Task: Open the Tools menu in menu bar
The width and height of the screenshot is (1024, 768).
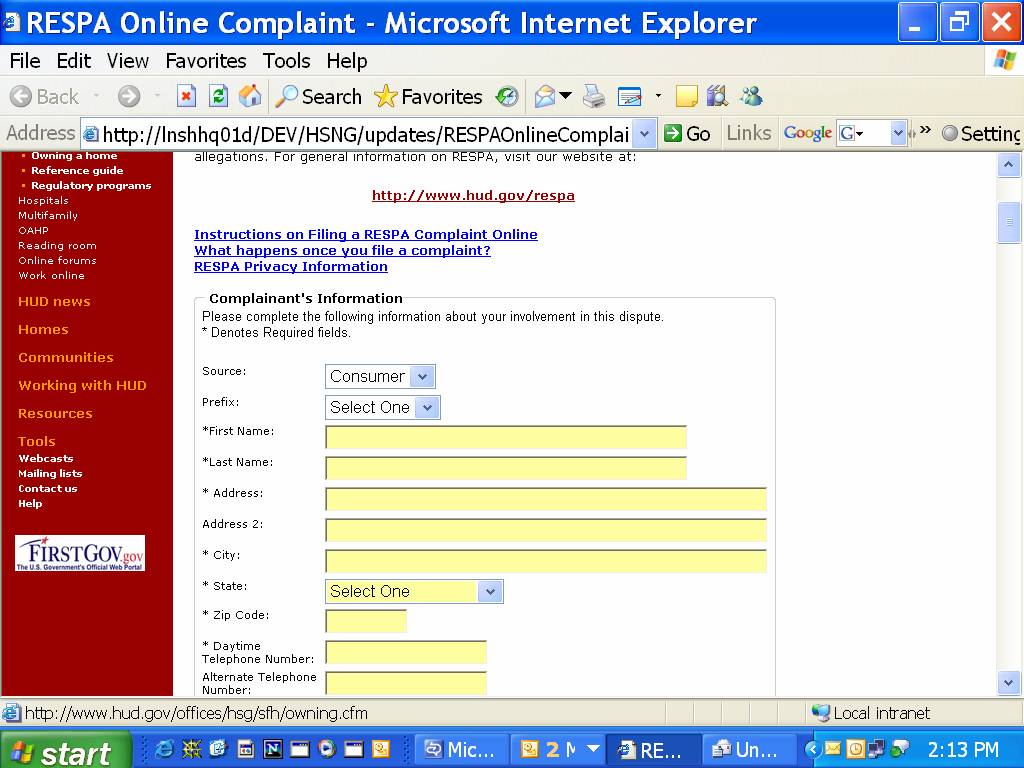Action: pos(287,61)
